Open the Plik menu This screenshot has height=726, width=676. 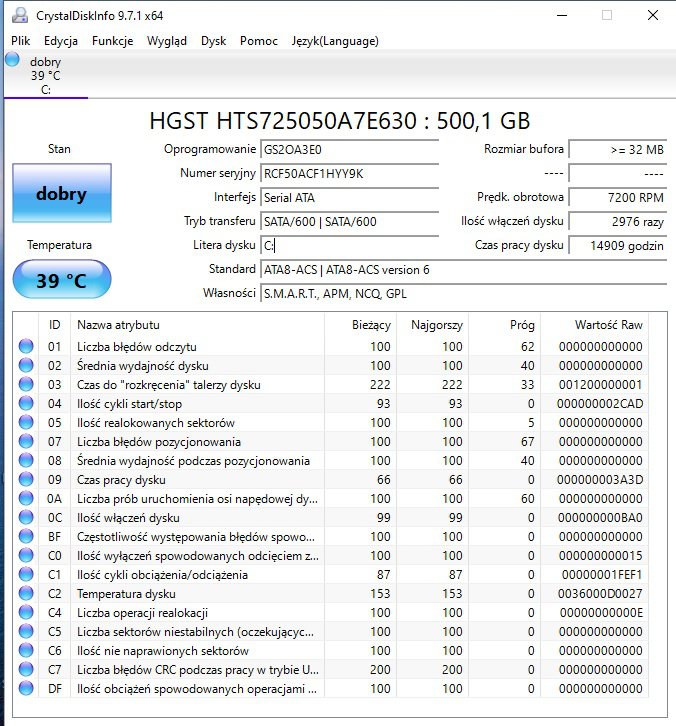(x=21, y=41)
